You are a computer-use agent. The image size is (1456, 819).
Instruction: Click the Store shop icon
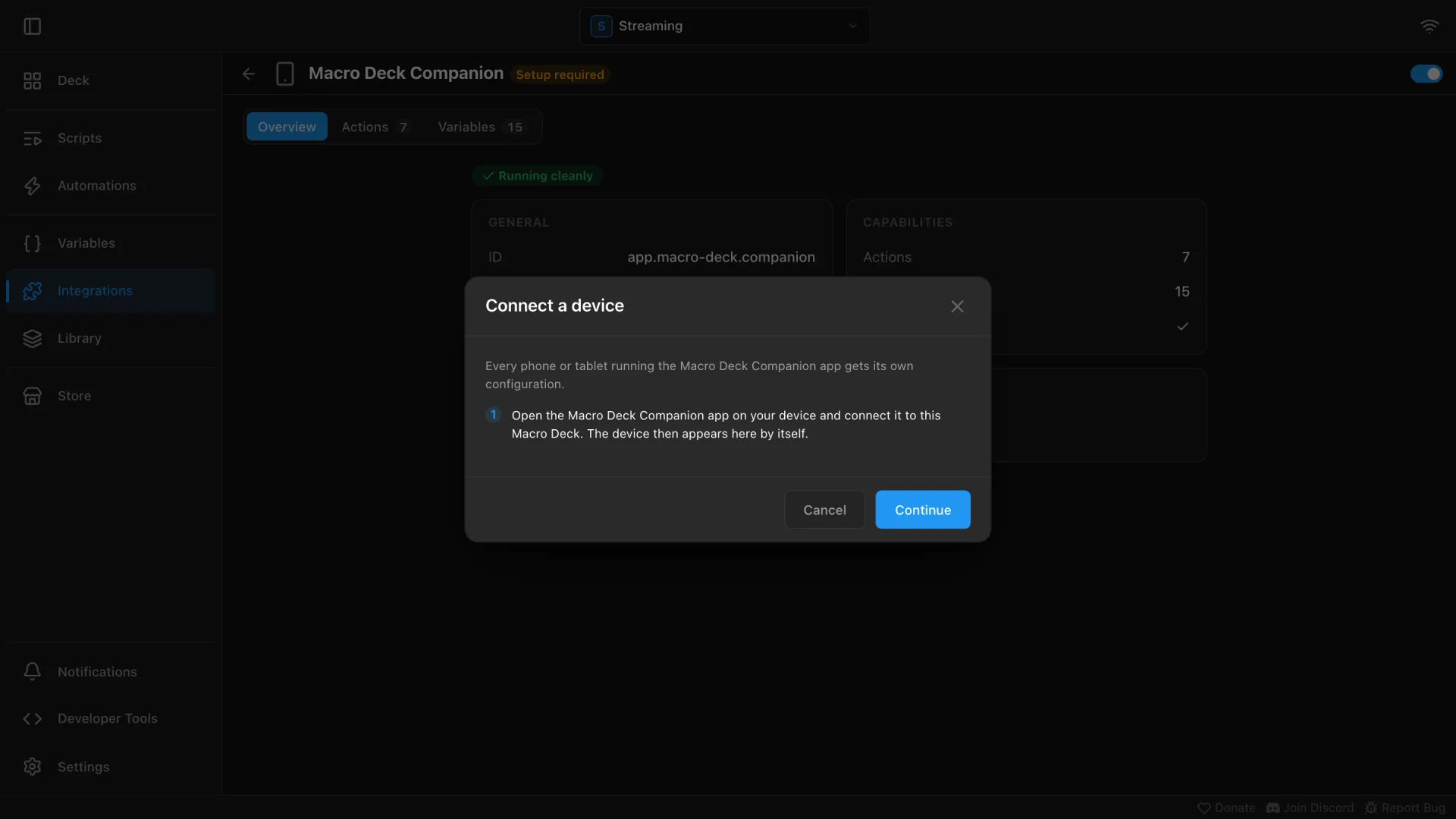tap(32, 396)
